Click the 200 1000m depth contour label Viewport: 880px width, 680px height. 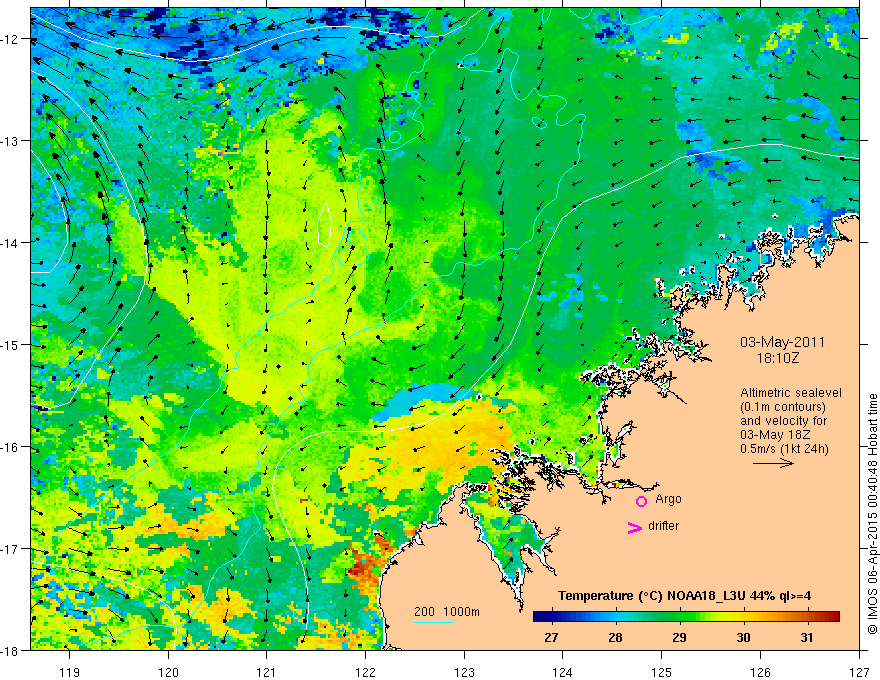click(447, 612)
